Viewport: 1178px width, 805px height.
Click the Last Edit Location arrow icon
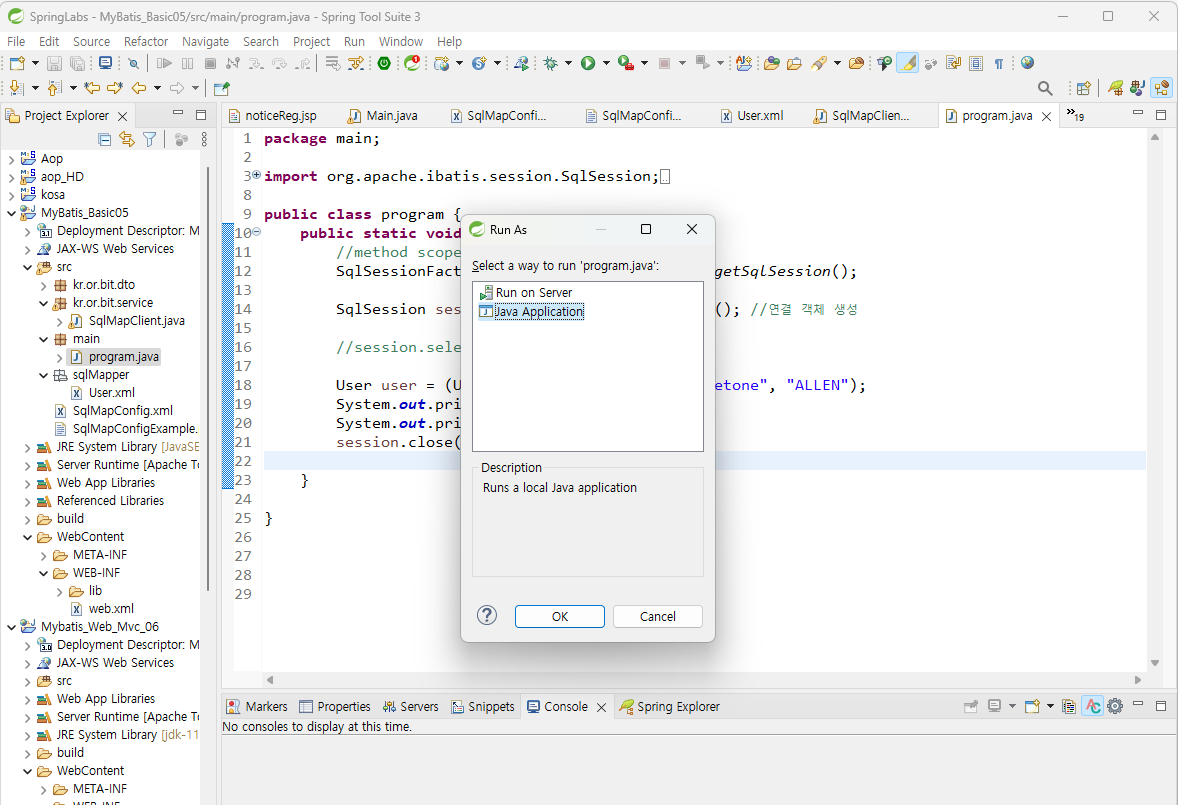[92, 88]
